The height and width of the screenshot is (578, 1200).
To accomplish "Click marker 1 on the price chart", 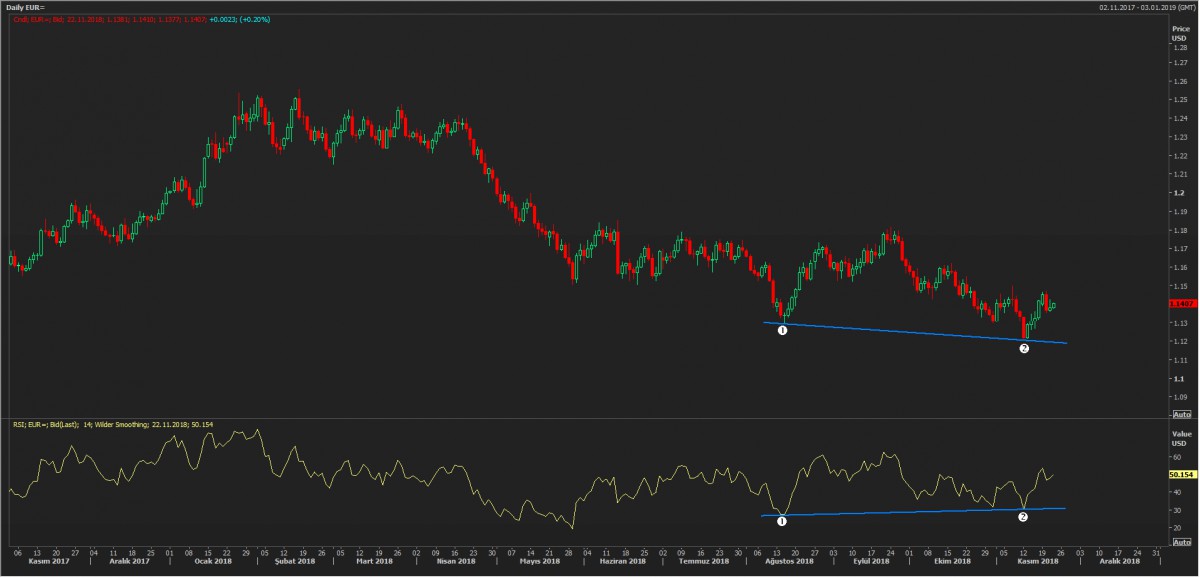I will click(782, 329).
